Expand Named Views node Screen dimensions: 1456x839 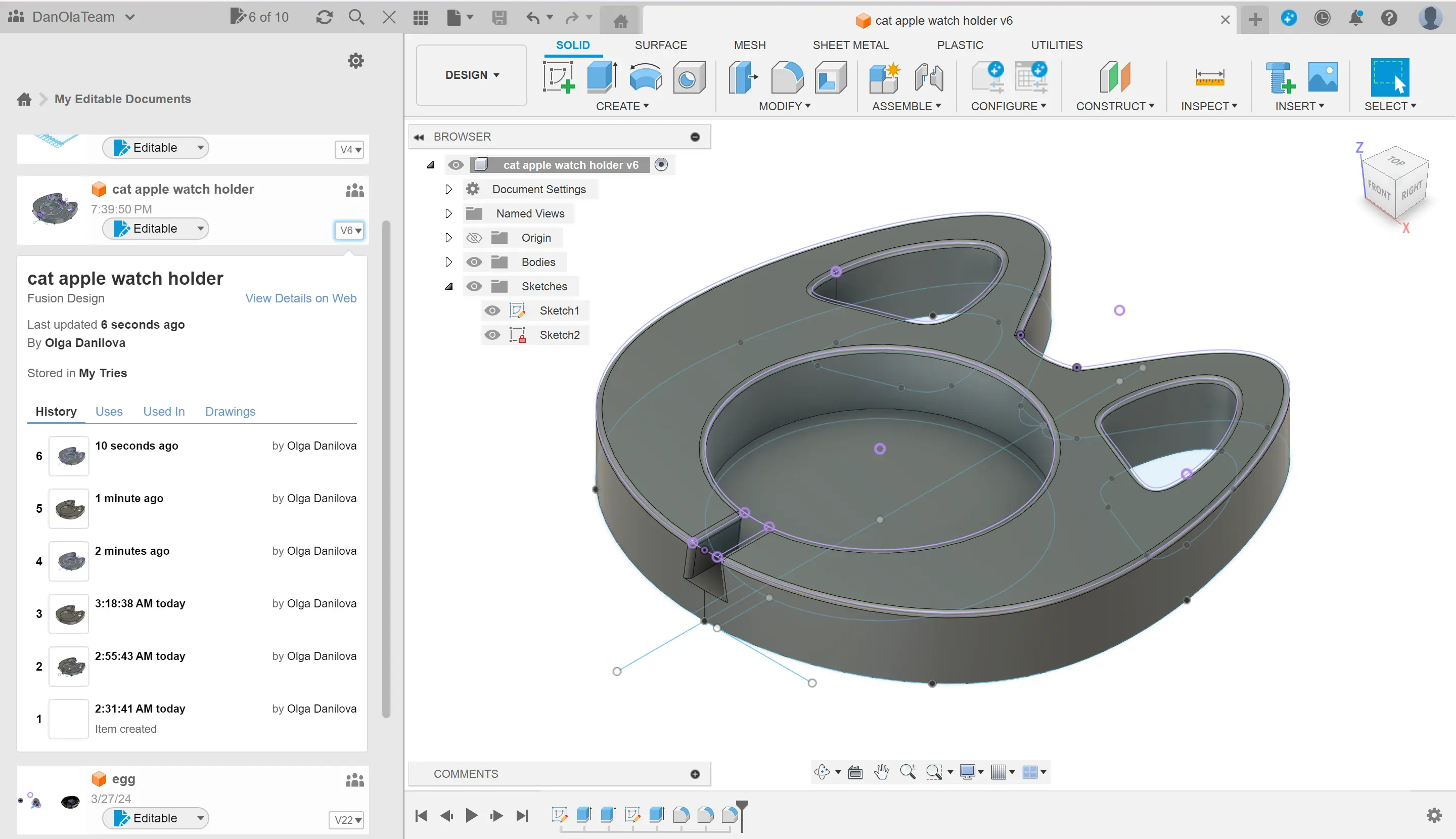tap(448, 213)
